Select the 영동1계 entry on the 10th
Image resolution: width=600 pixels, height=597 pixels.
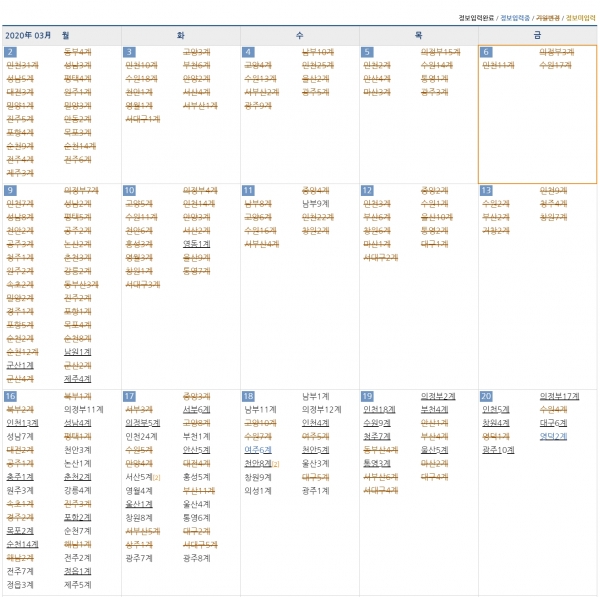coord(197,243)
